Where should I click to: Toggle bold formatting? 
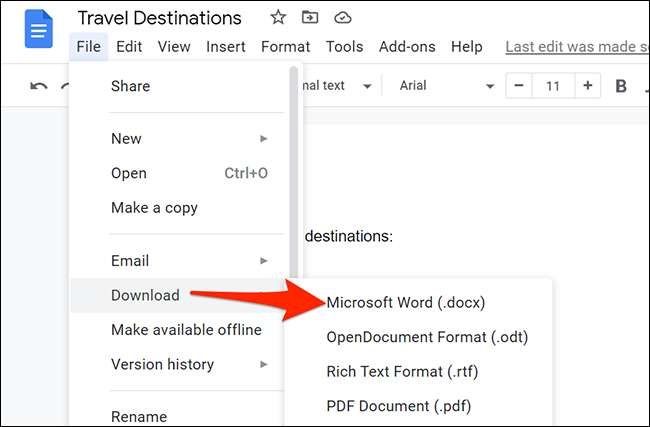(621, 86)
